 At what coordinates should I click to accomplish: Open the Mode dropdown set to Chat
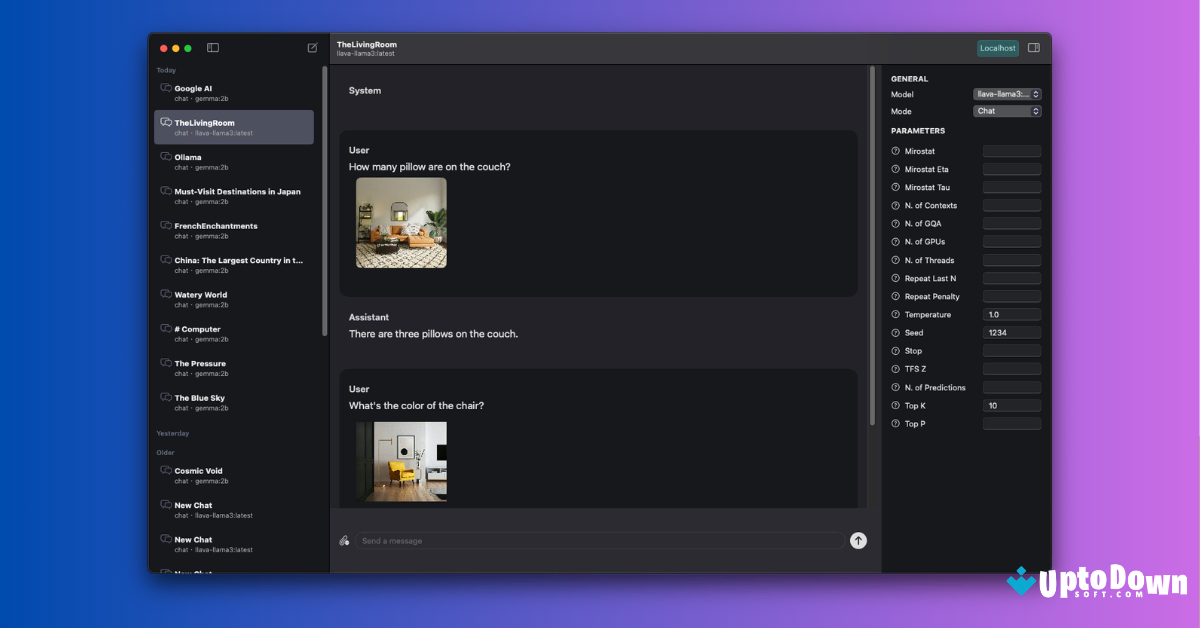coord(1007,111)
